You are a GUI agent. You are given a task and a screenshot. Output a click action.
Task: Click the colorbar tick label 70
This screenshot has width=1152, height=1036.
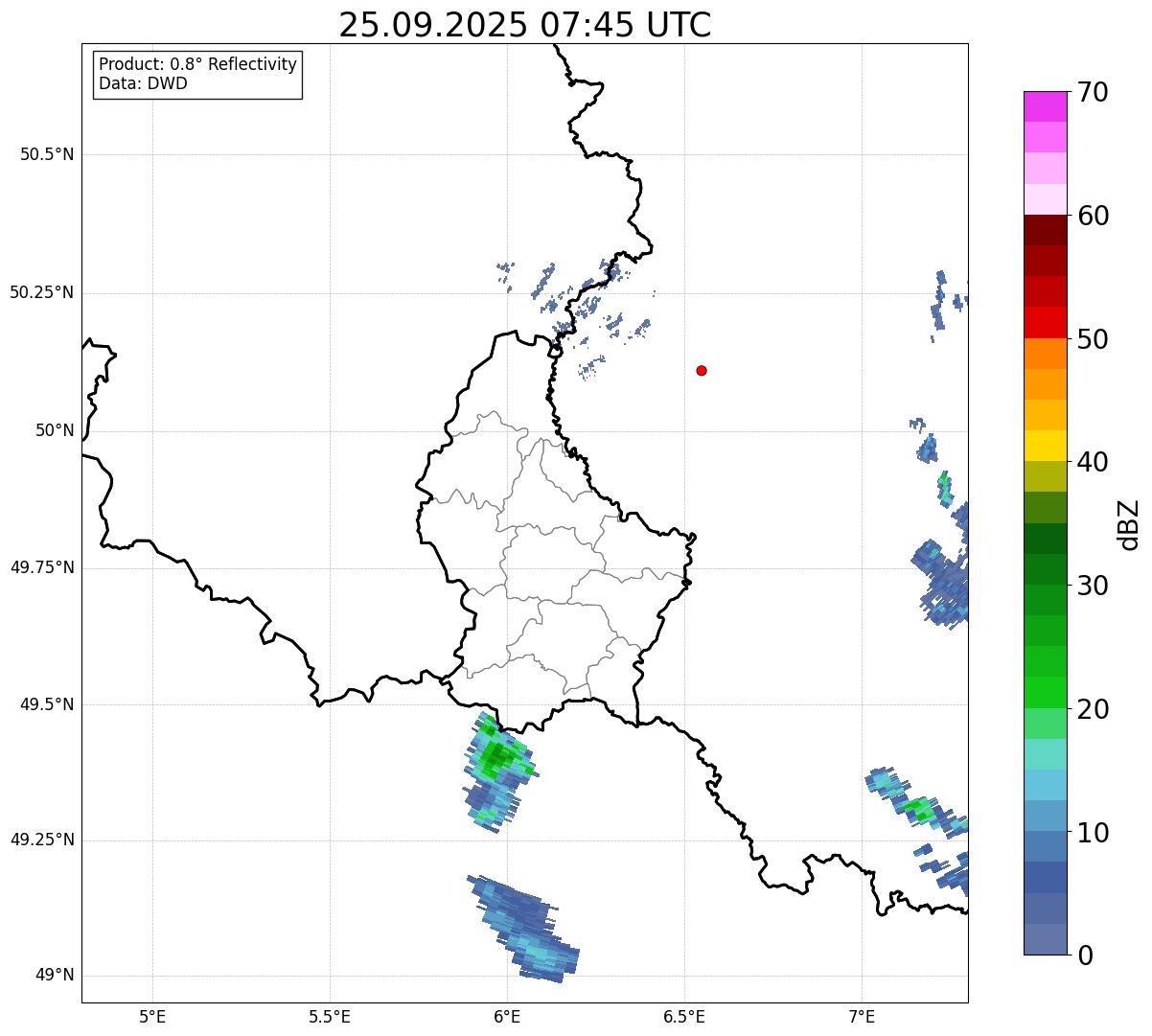1093,92
